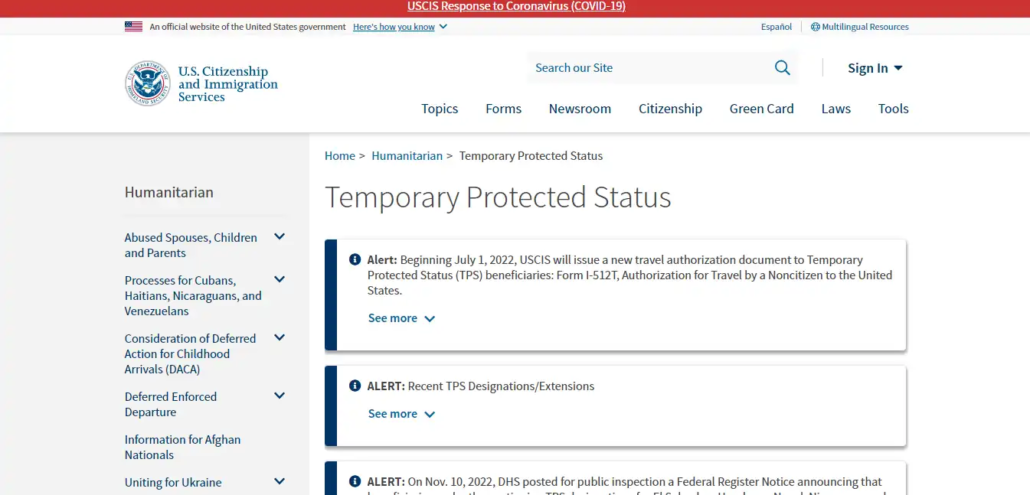Click the USCIS Homeland Security seal logo
The width and height of the screenshot is (1030, 495).
click(148, 83)
